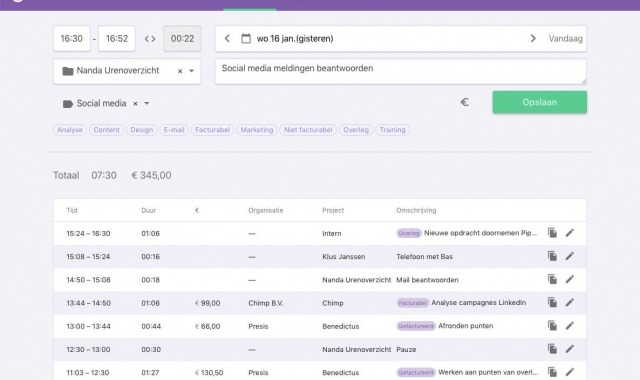Edit the Analyse campagnes LinkedIn entry
This screenshot has height=380, width=640.
click(570, 302)
